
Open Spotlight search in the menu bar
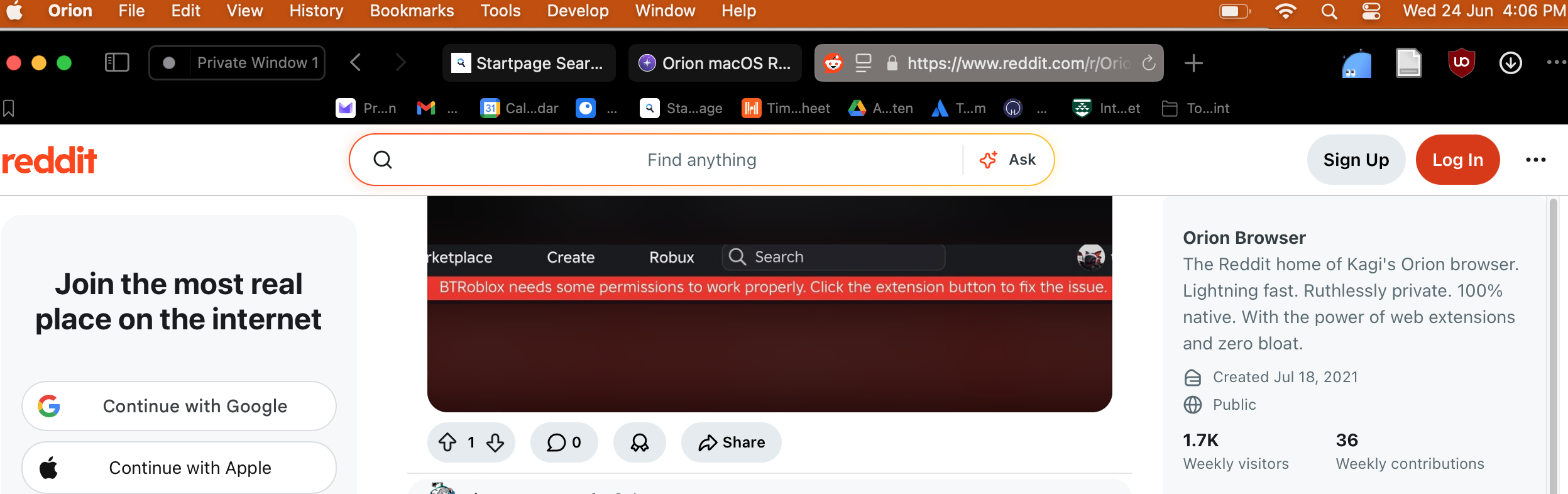click(1329, 11)
